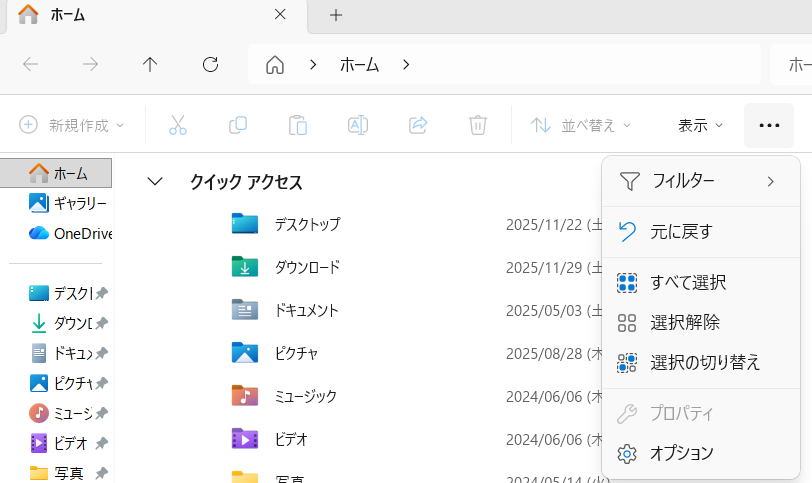The width and height of the screenshot is (812, 483).
Task: Choose すべて選択 from the menu
Action: pos(701,283)
